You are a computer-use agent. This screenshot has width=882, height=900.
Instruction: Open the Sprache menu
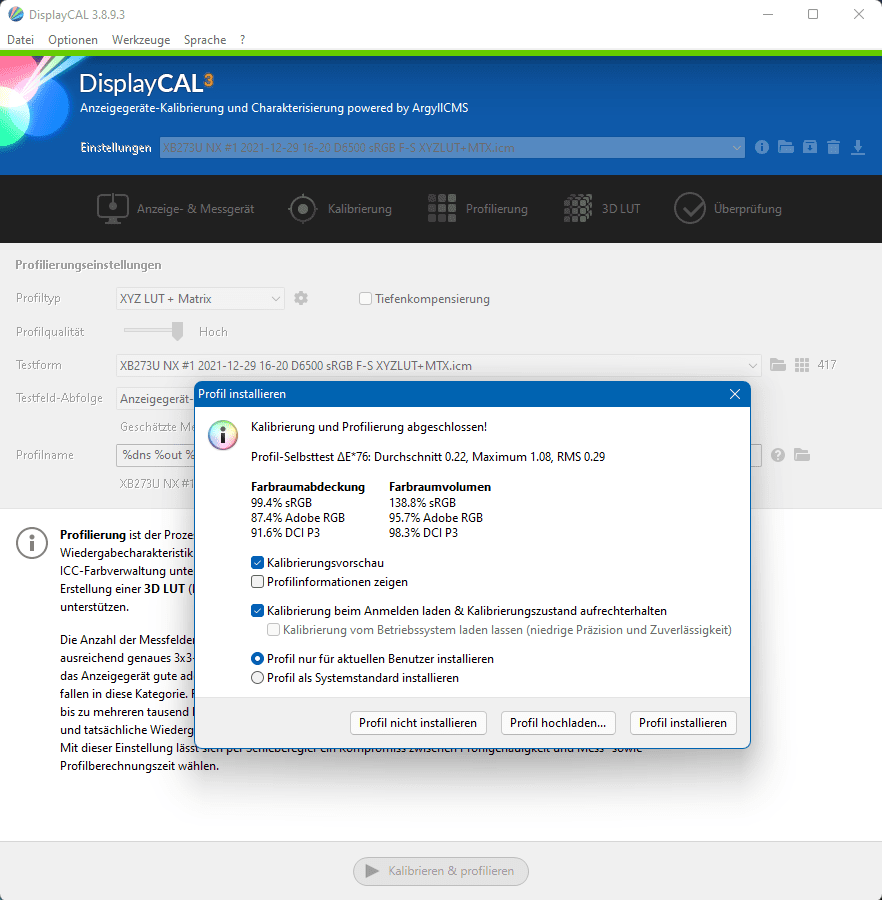[x=205, y=40]
